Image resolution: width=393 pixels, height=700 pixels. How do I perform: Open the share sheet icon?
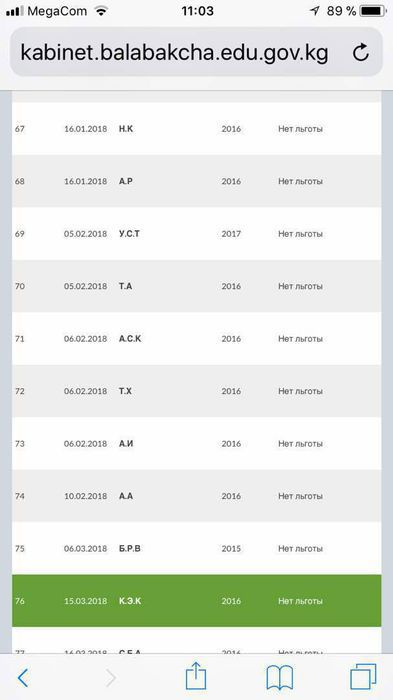(196, 676)
